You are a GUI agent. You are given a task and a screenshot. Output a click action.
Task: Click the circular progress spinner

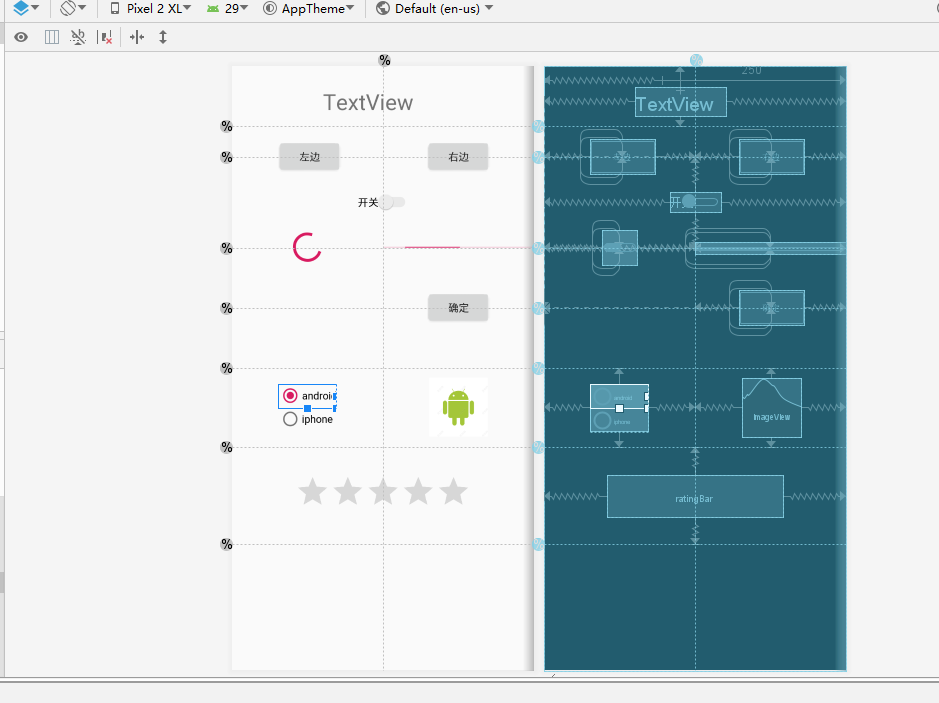307,247
